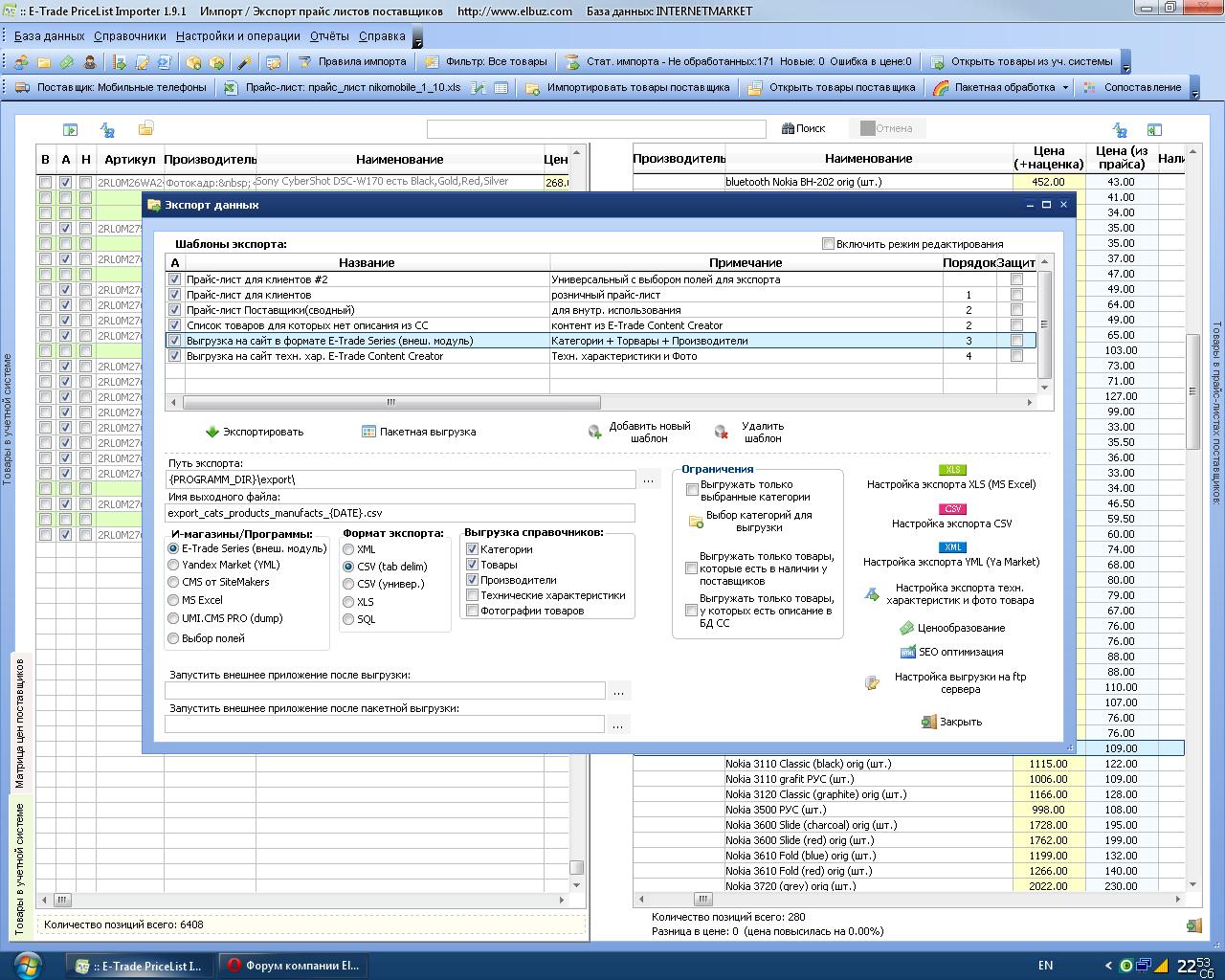Click the Путь экспорта input field
The image size is (1225, 980).
[x=400, y=479]
